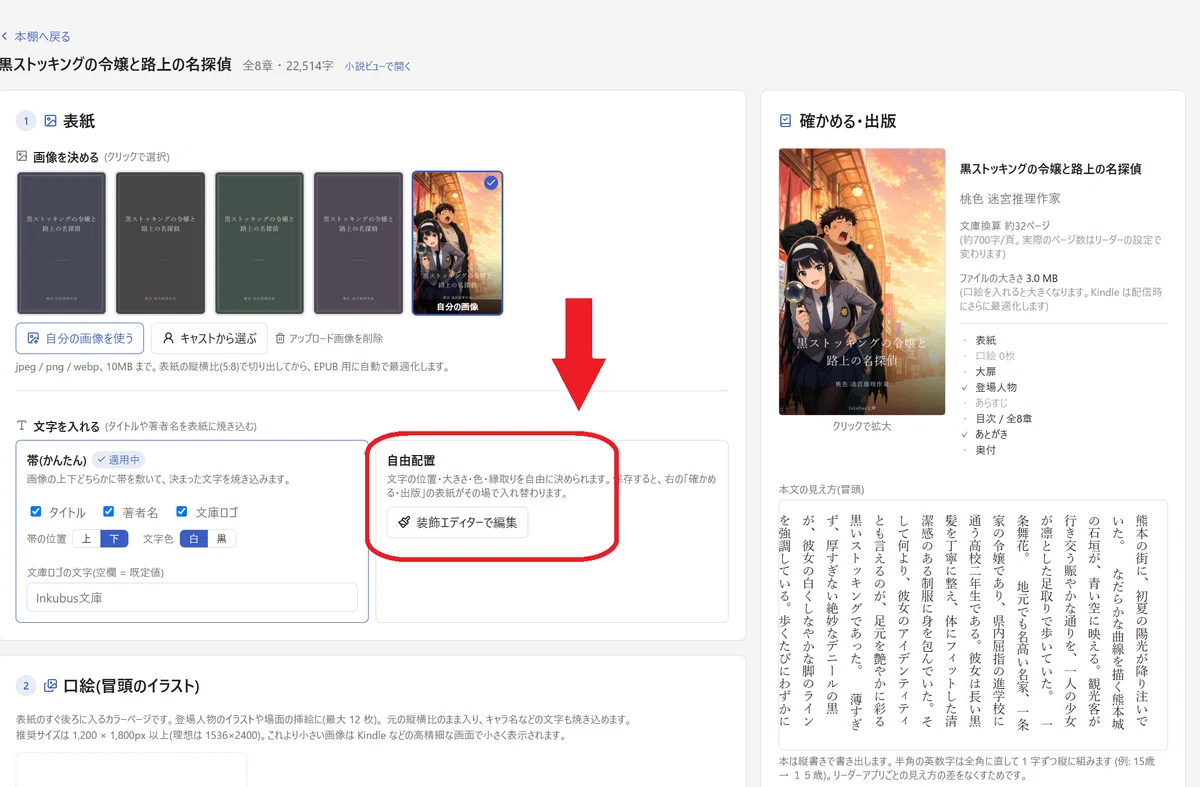The width and height of the screenshot is (1200, 787).
Task: Select the second dark gray cover thumbnail
Action: pyautogui.click(x=160, y=243)
